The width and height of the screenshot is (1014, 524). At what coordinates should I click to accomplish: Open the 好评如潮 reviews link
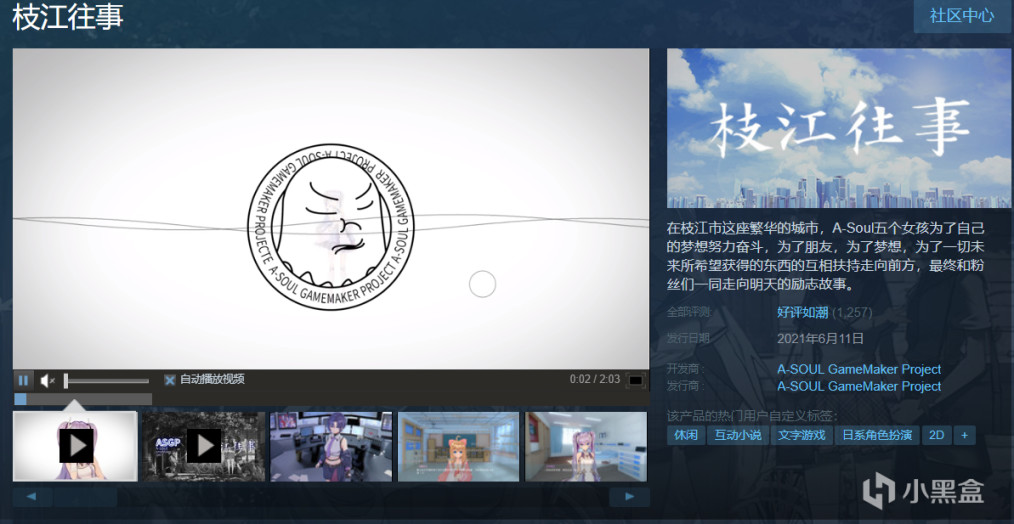[803, 312]
